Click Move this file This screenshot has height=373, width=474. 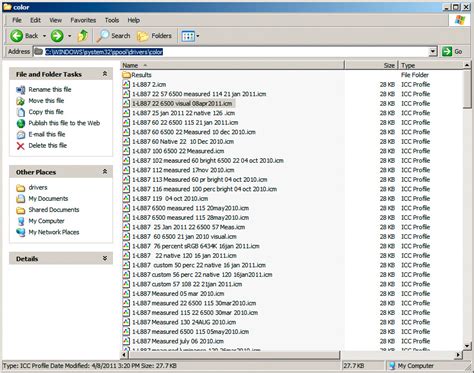[x=46, y=101]
